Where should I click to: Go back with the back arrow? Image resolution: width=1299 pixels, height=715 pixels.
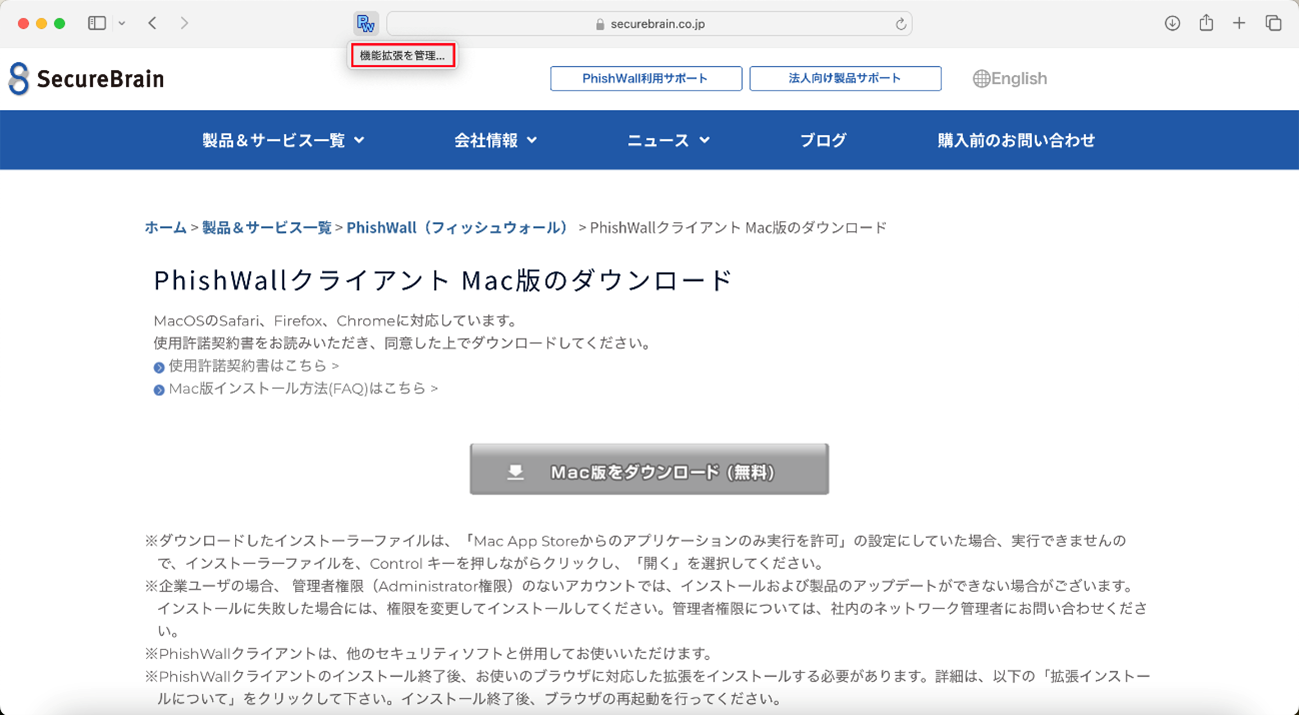[x=152, y=23]
